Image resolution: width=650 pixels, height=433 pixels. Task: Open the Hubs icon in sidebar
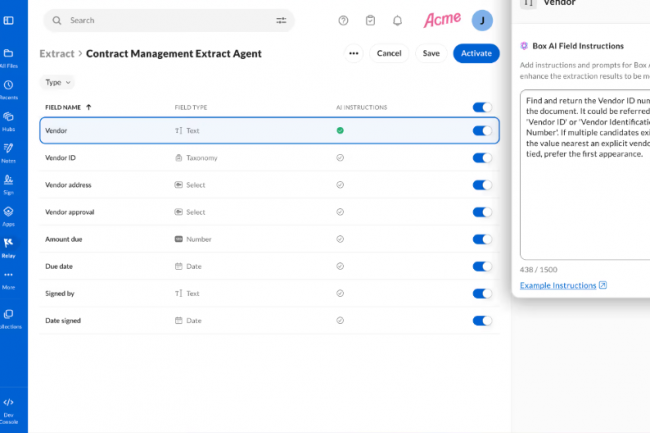pos(8,119)
